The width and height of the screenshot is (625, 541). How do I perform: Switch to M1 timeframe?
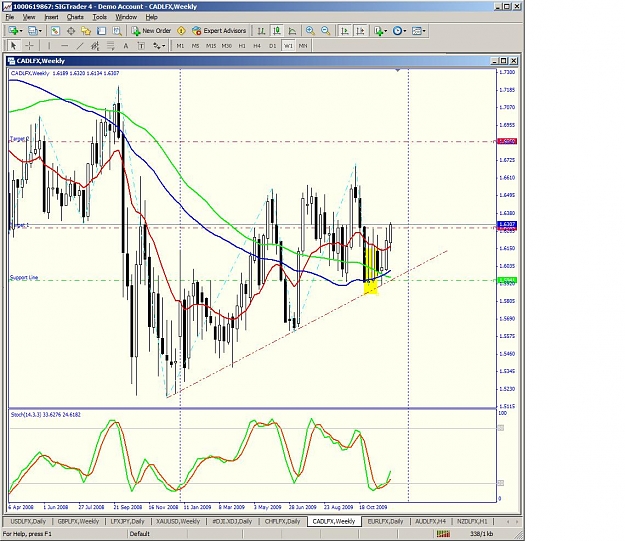point(180,46)
